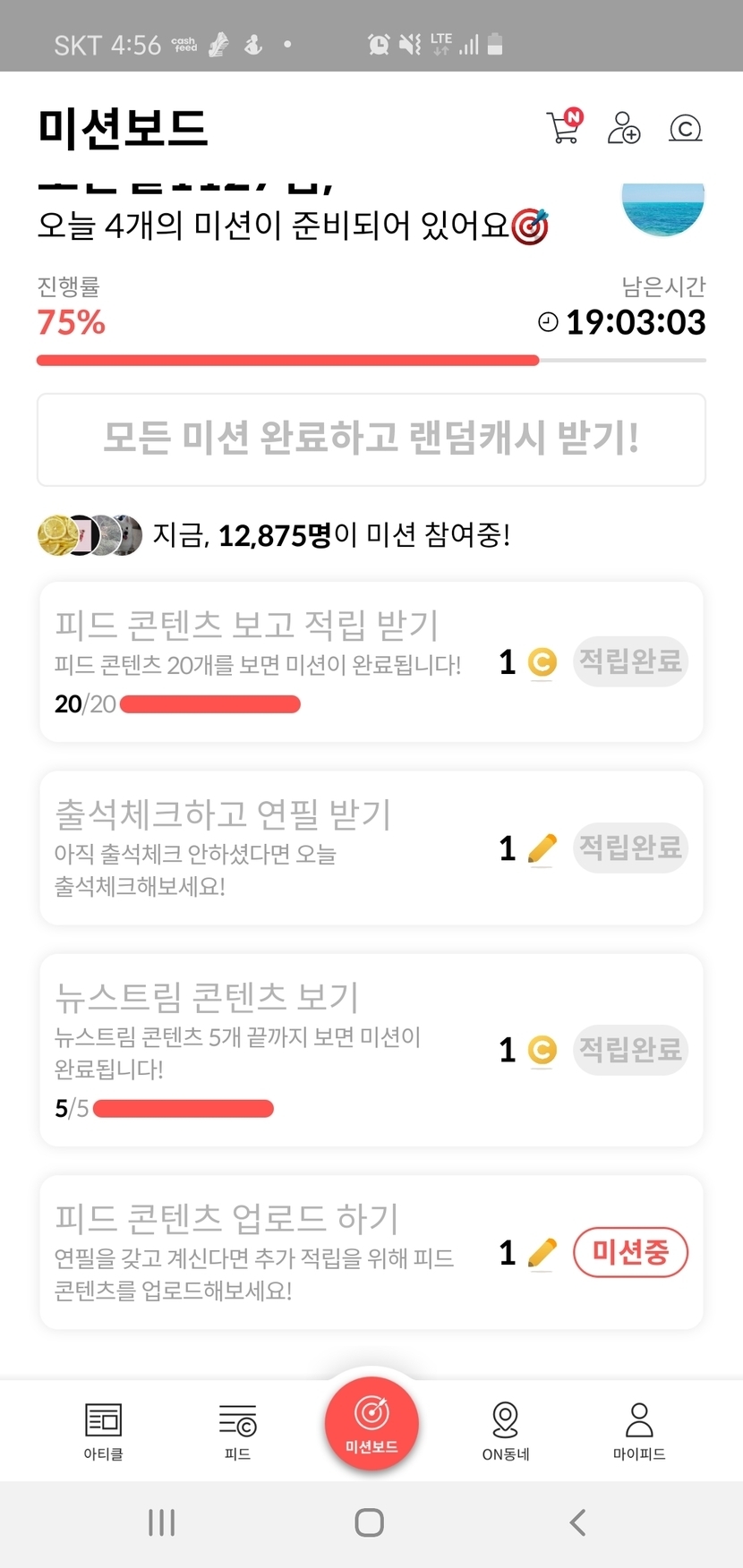Open the shopping cart icon
743x1568 pixels.
pos(564,127)
